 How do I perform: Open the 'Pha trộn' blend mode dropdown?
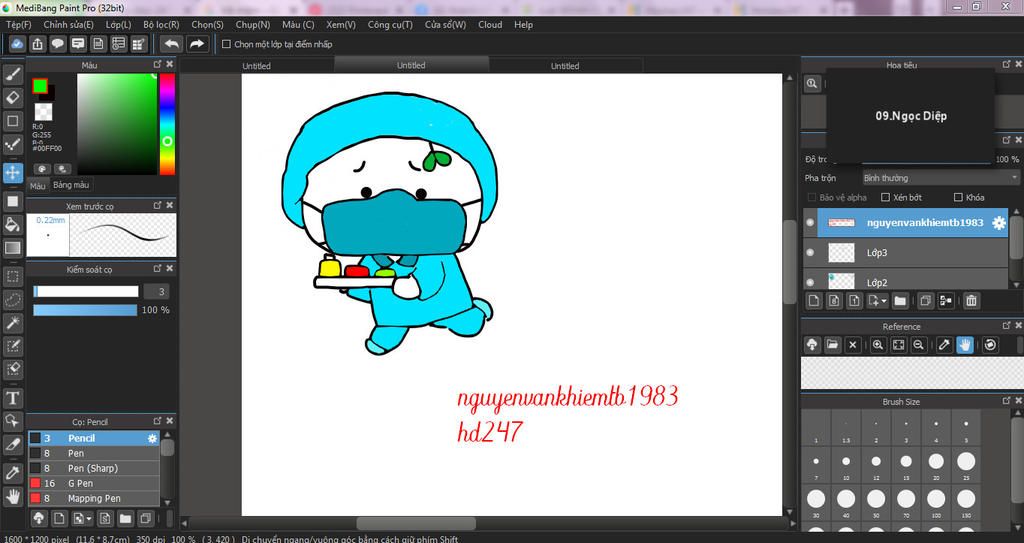tap(940, 178)
